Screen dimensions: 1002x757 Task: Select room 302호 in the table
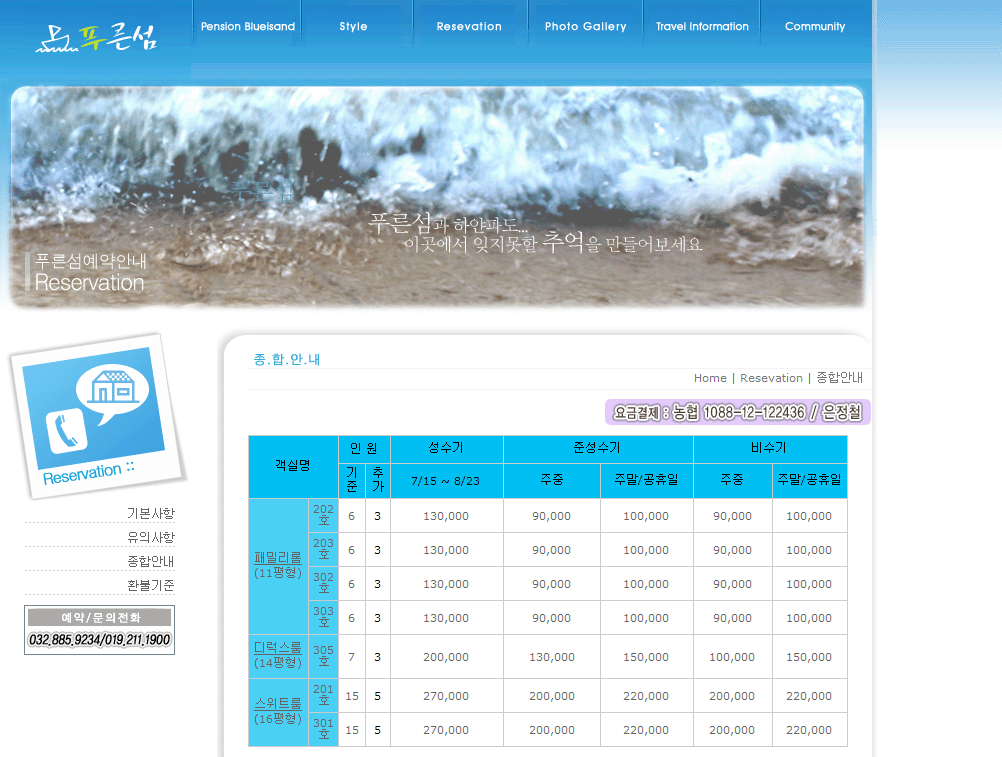point(323,583)
